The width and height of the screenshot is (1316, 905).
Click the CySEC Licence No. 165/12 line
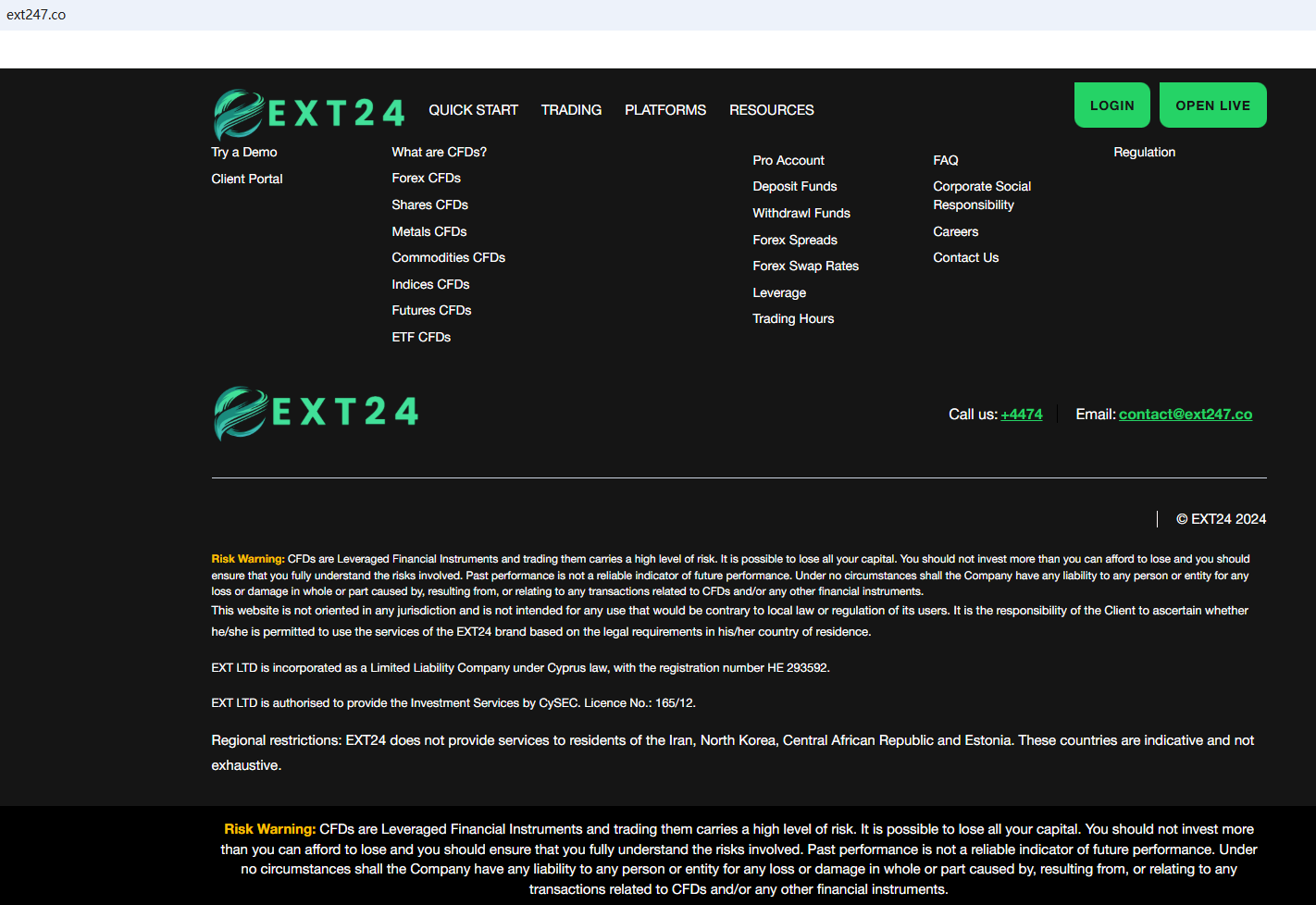click(x=453, y=703)
